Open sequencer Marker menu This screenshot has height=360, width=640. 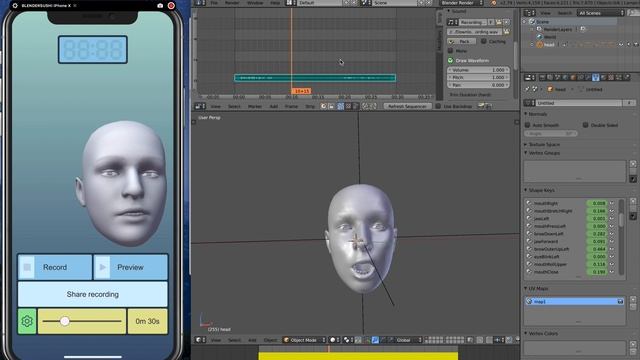[255, 106]
